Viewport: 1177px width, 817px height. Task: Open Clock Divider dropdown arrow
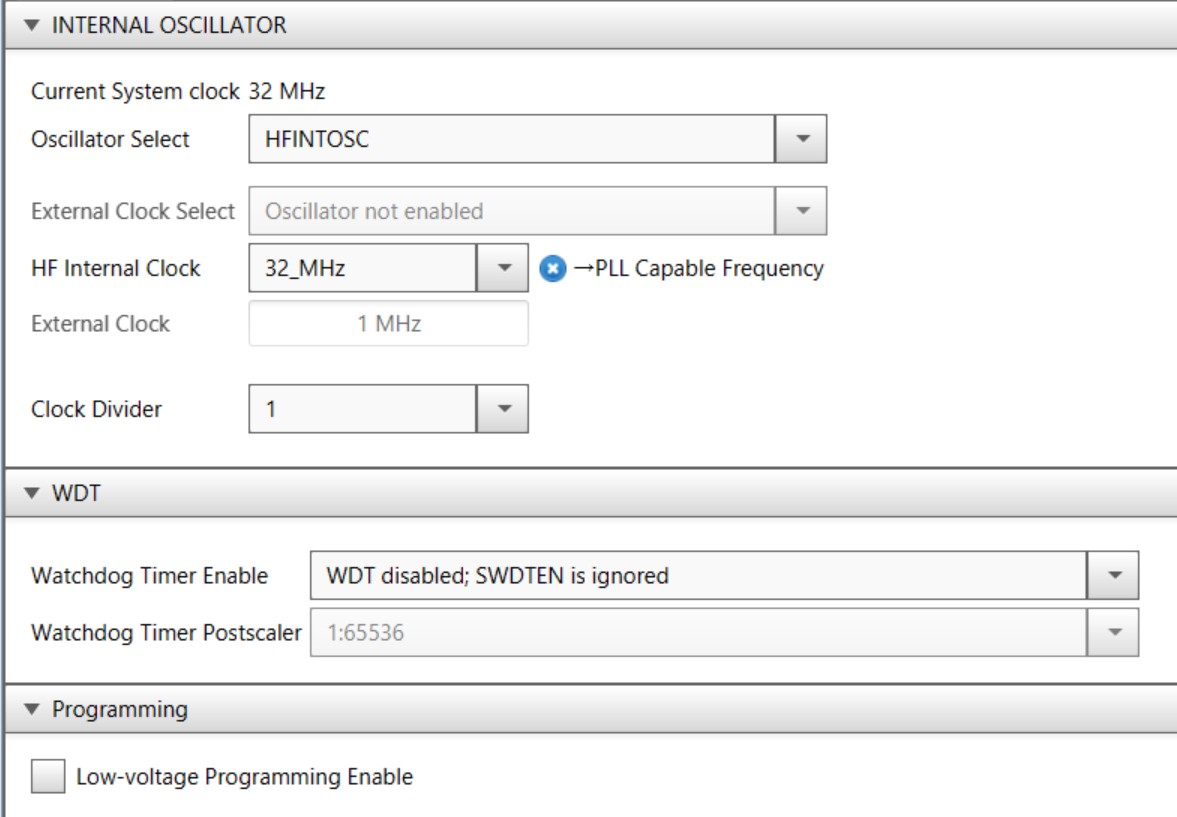tap(503, 409)
